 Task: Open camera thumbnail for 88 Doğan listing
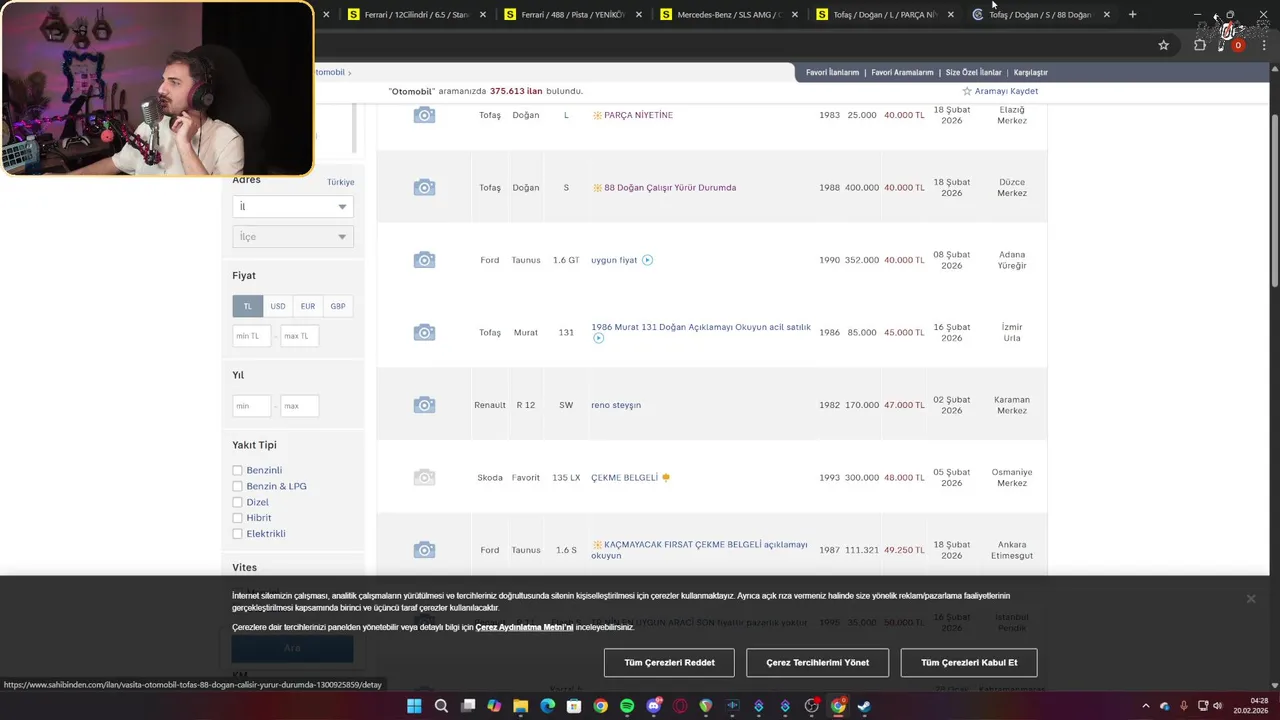(424, 187)
